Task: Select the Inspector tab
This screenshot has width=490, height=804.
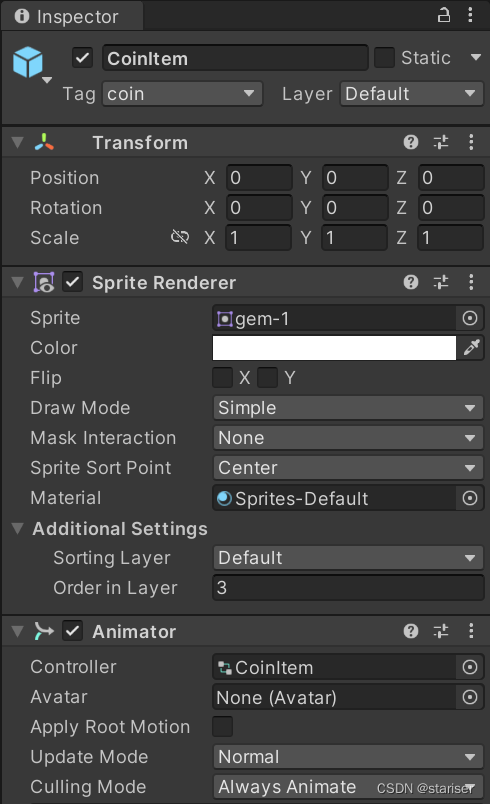Action: 72,16
